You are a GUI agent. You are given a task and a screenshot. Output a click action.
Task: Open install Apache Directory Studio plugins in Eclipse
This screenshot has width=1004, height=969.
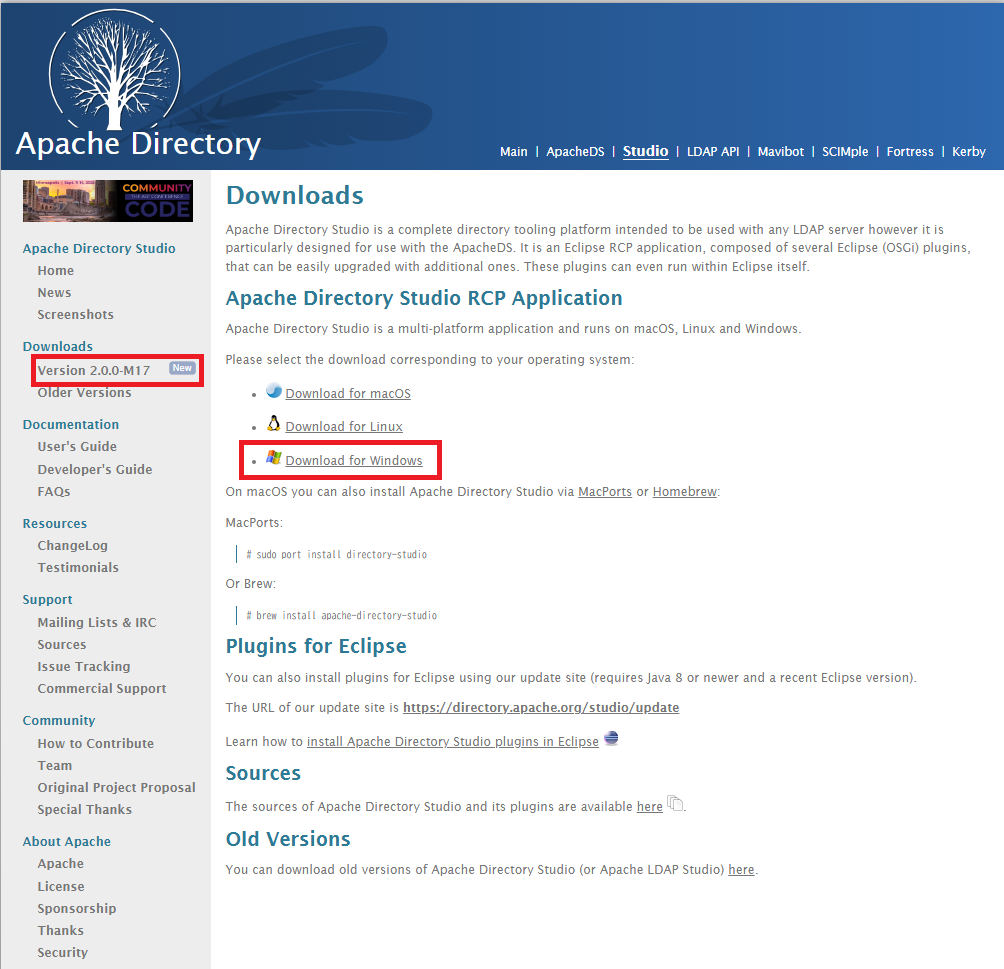click(x=453, y=742)
